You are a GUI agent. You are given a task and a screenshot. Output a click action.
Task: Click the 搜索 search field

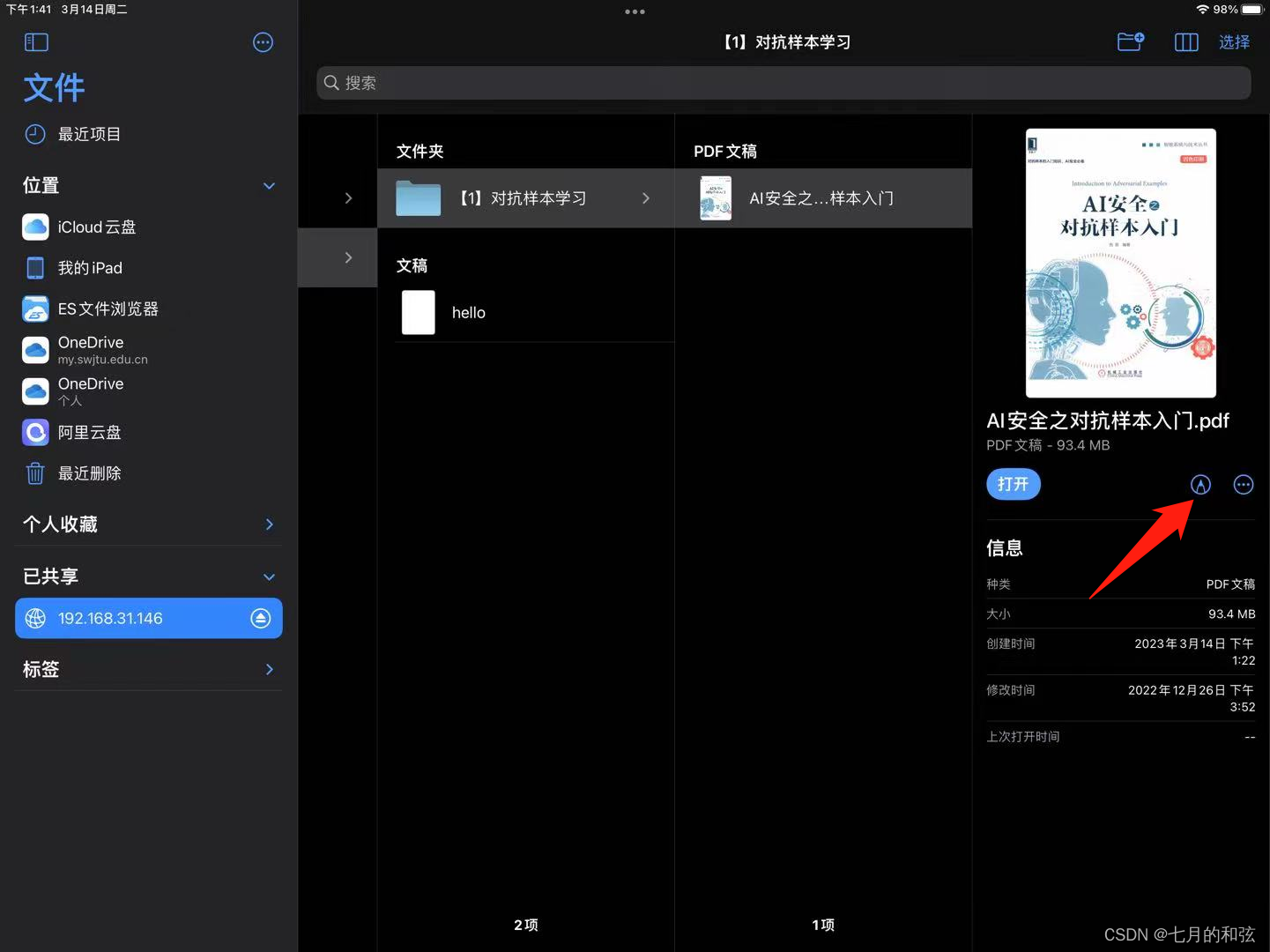tap(784, 83)
